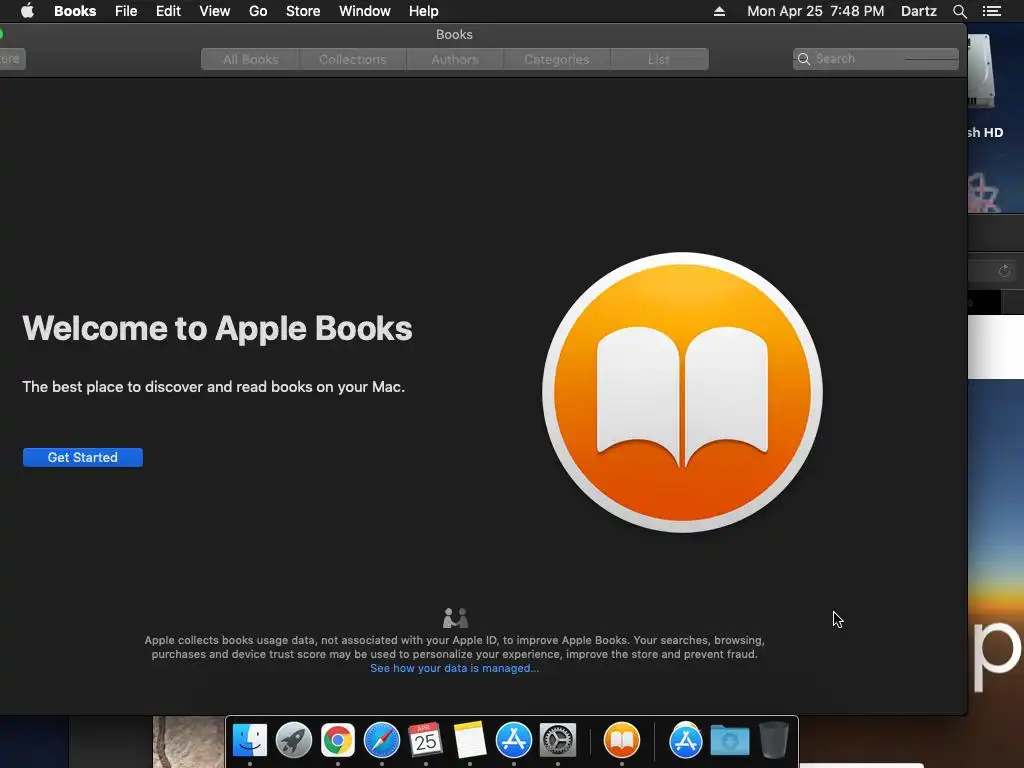Open the Downloads folder in Dock
This screenshot has height=768, width=1024.
point(729,740)
